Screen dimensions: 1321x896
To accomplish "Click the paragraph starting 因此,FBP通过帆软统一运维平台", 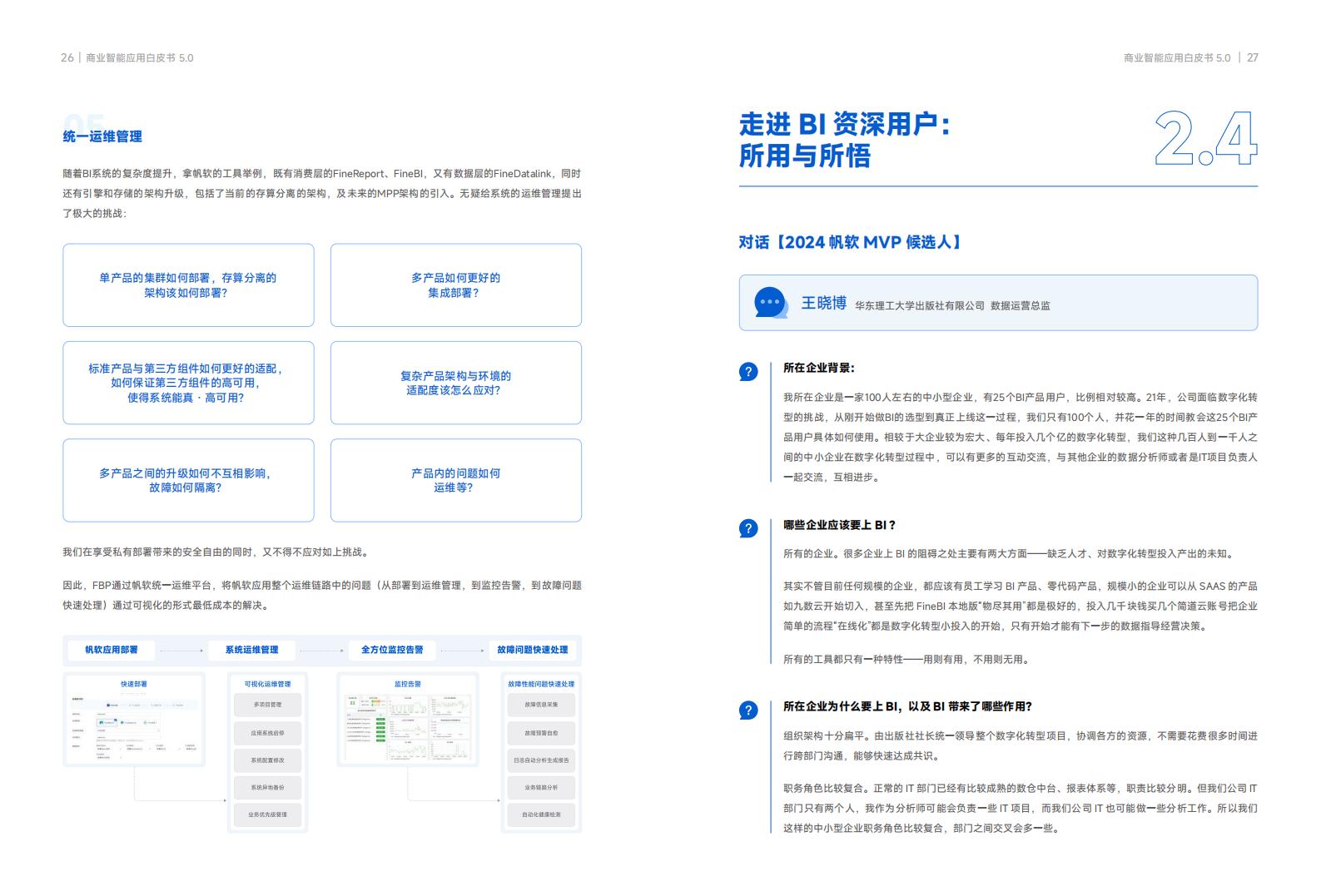I will click(322, 595).
